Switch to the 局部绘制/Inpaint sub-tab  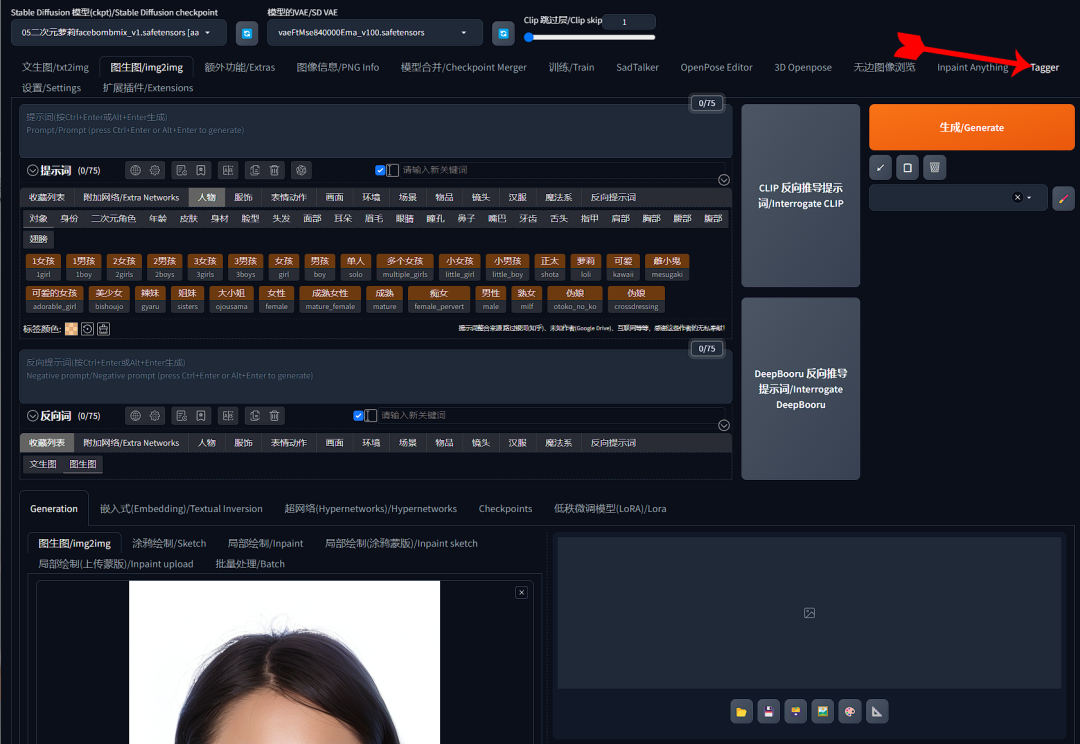click(265, 543)
